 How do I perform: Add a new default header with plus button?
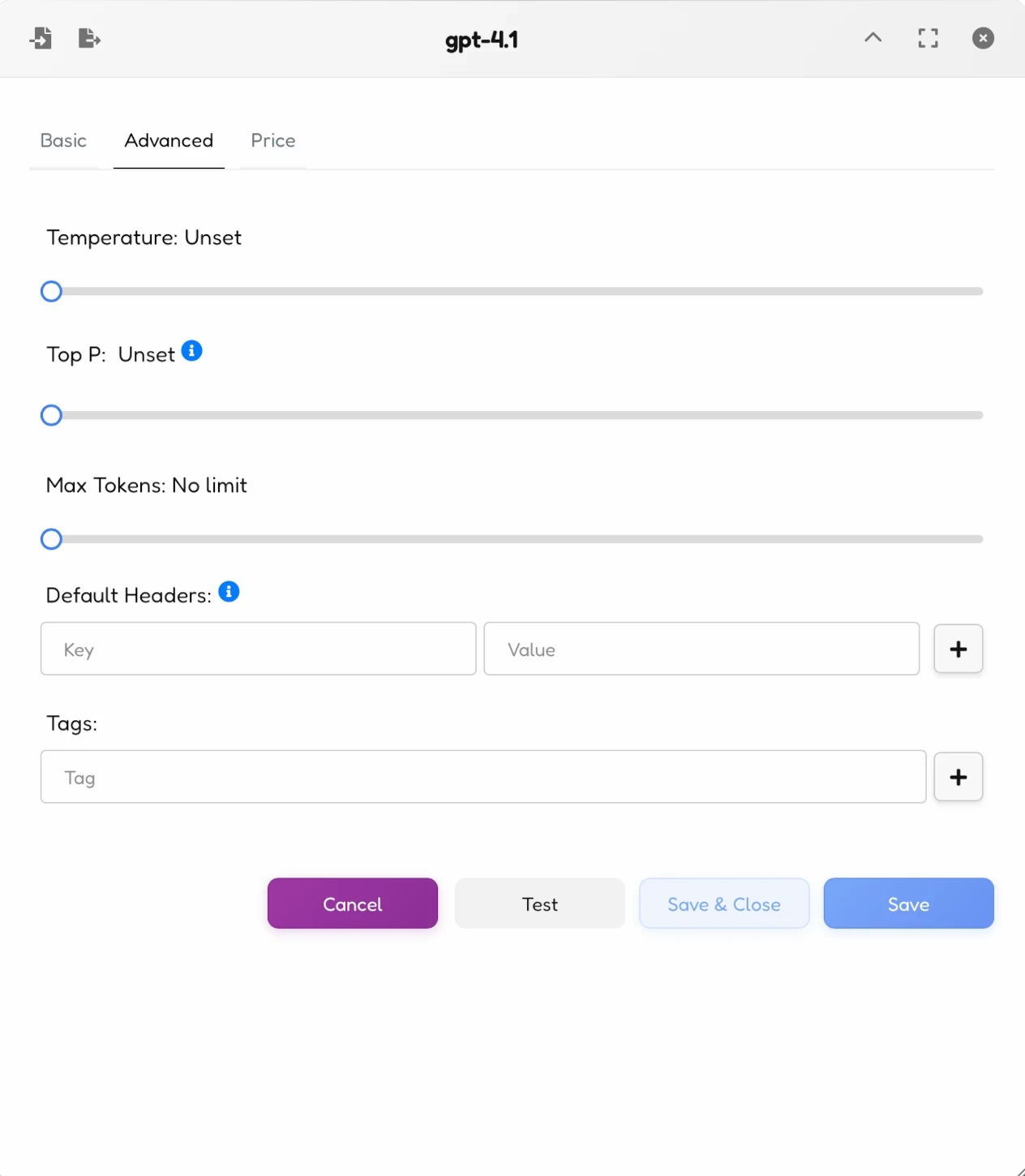tap(958, 649)
